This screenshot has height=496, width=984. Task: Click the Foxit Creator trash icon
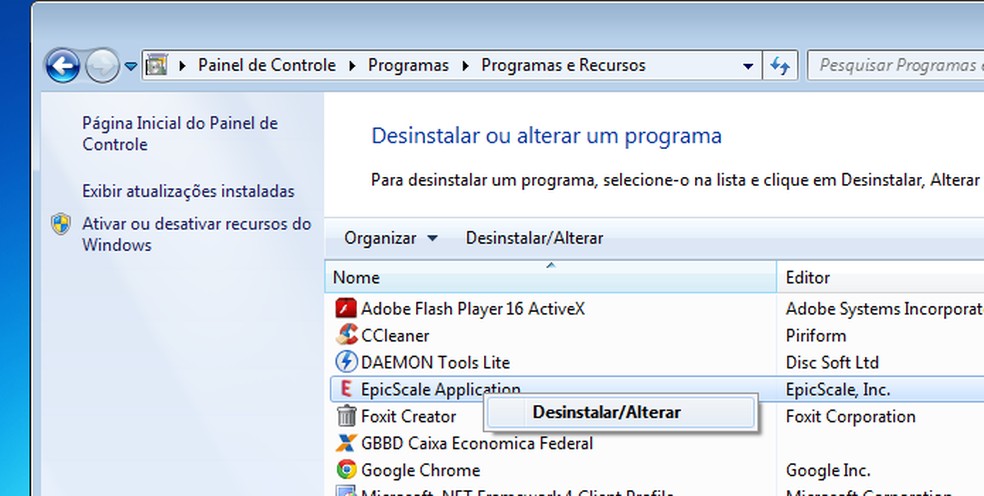pos(346,416)
